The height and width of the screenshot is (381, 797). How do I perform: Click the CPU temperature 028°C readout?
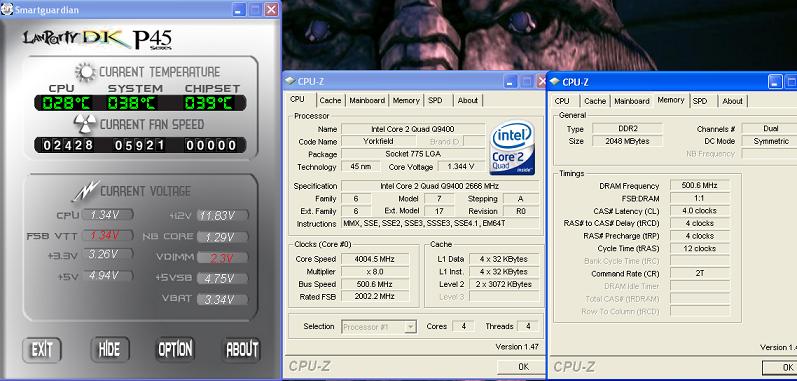[67, 103]
